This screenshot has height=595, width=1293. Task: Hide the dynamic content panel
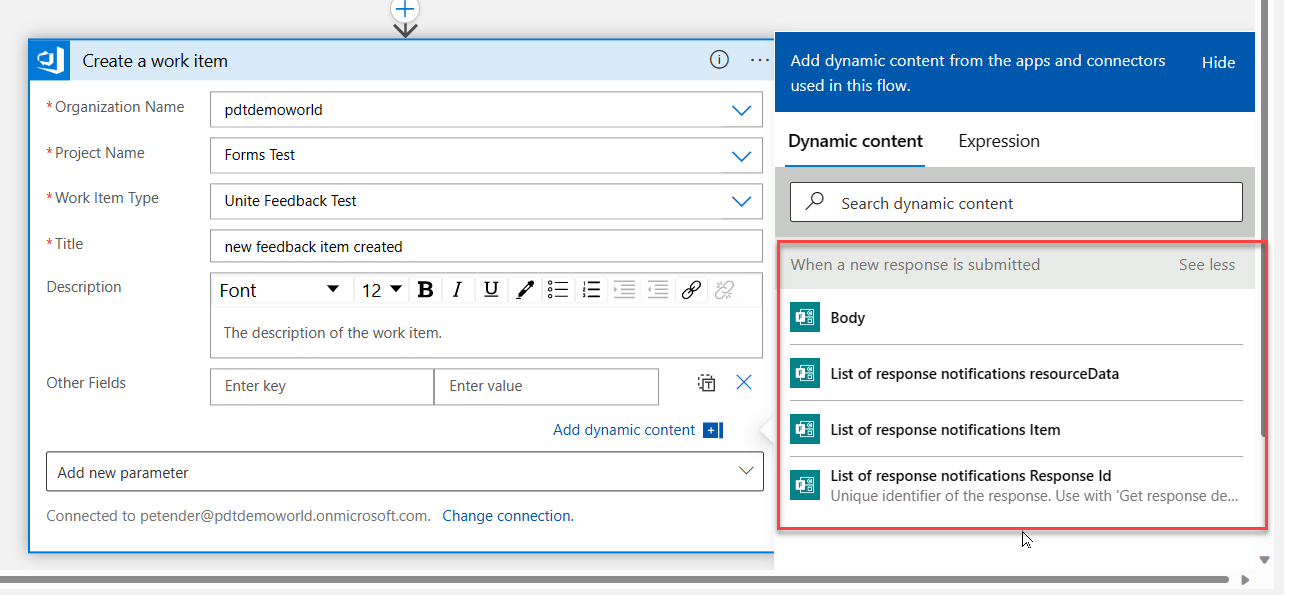[x=1218, y=62]
